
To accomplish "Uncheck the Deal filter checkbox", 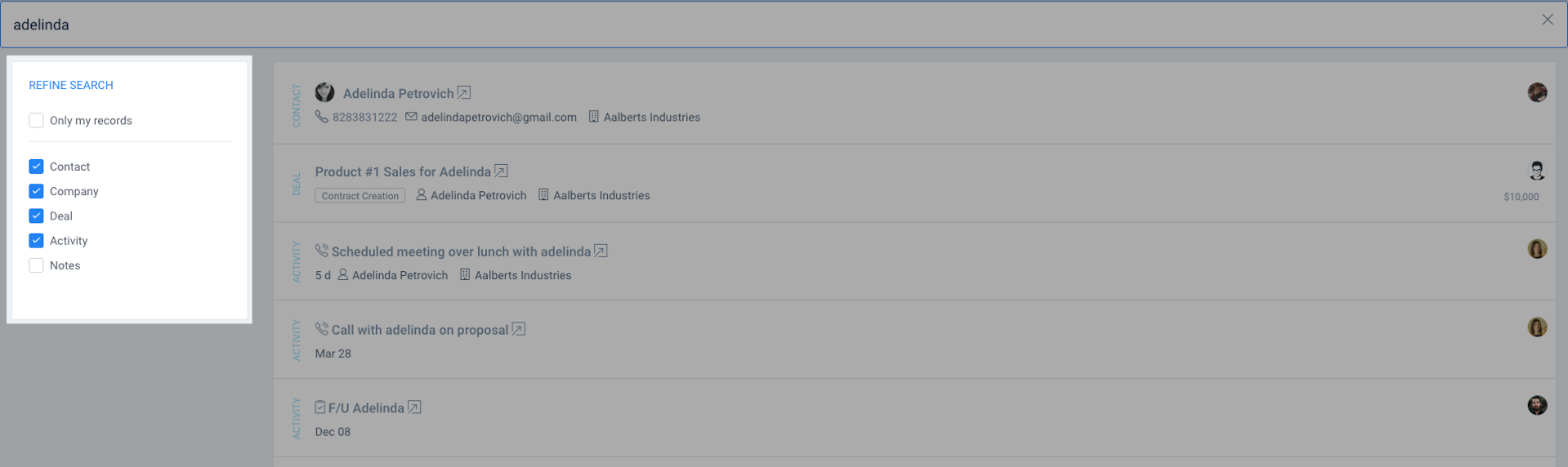I will [x=36, y=216].
